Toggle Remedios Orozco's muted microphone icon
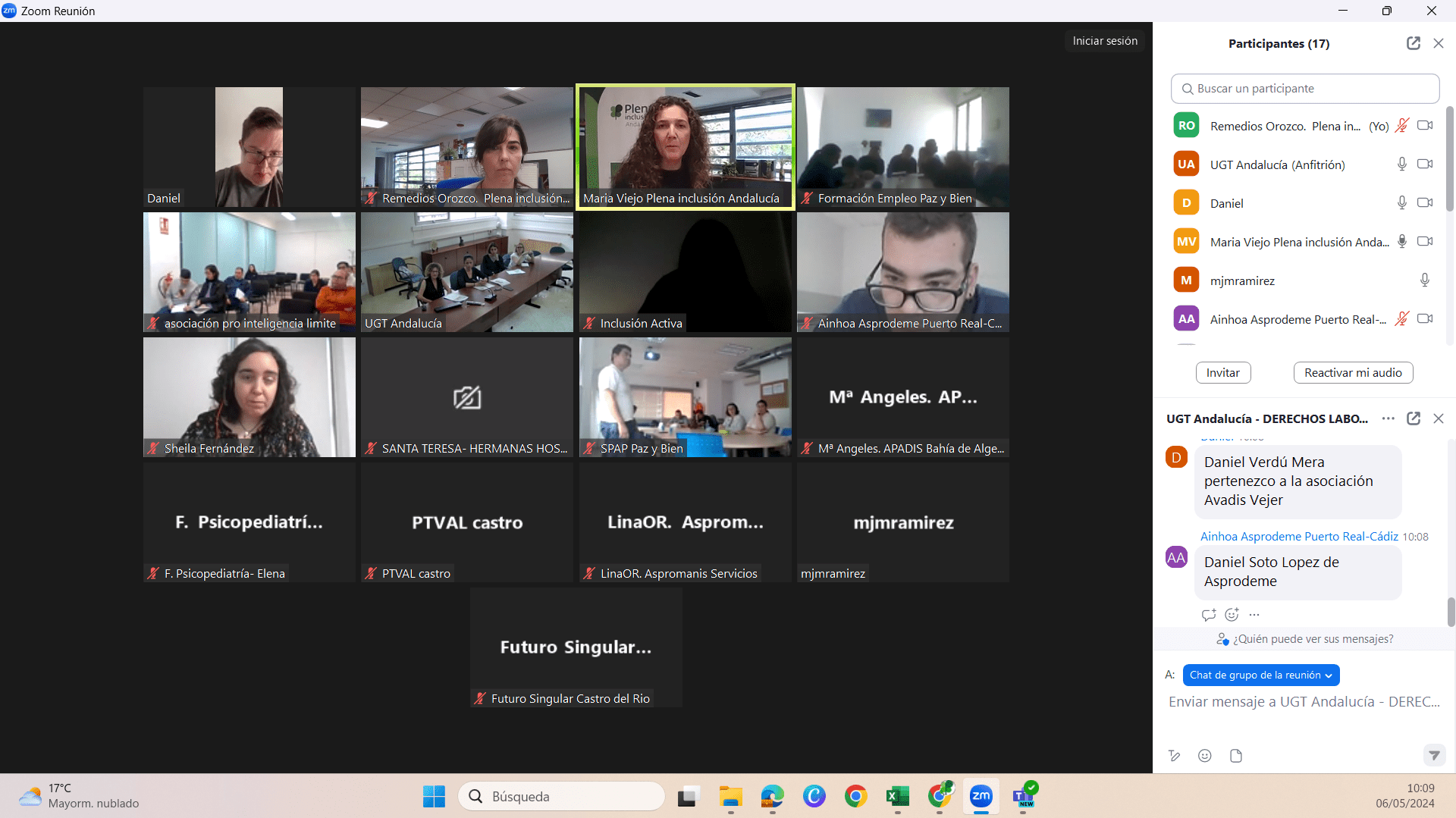Image resolution: width=1456 pixels, height=818 pixels. pyautogui.click(x=1401, y=126)
